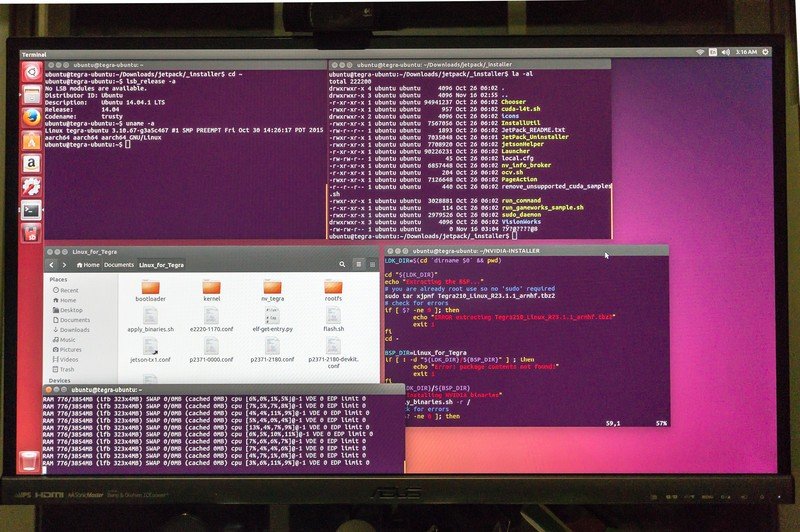Select the bootloader folder
800x532 pixels.
[x=151, y=291]
